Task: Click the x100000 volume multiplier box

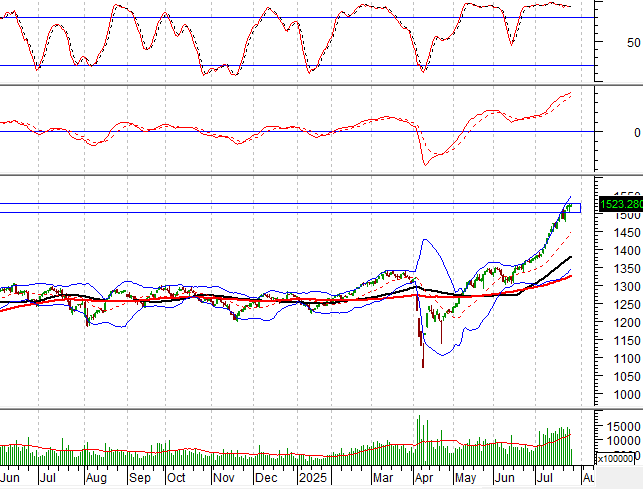Action: 619,457
